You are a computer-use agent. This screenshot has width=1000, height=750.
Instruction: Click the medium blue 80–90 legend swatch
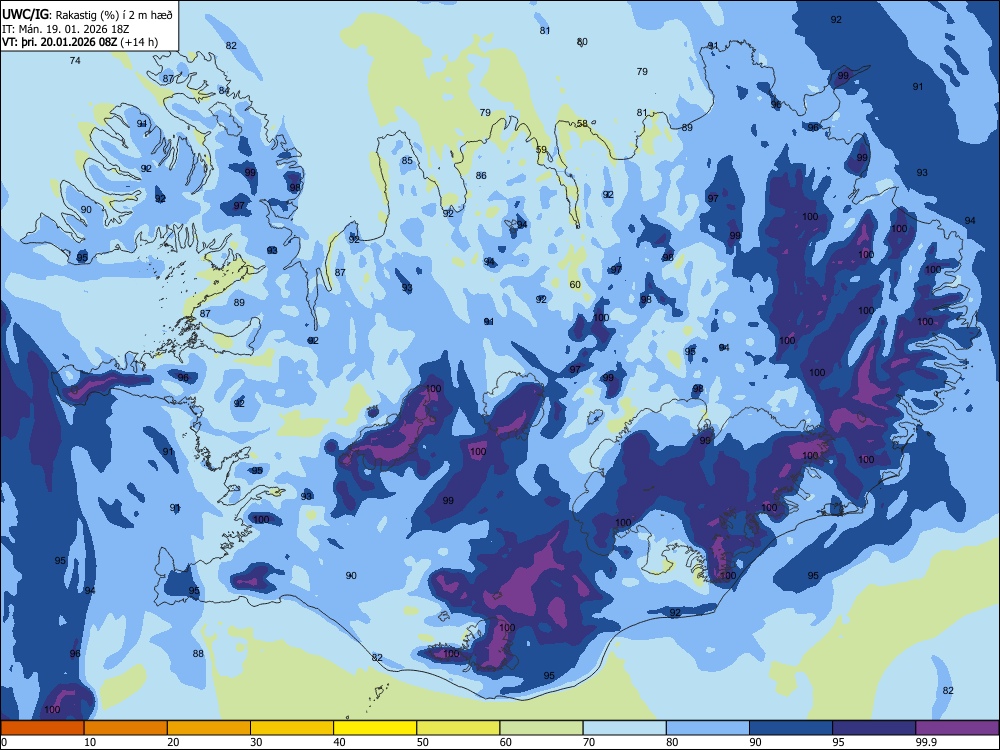coord(708,728)
